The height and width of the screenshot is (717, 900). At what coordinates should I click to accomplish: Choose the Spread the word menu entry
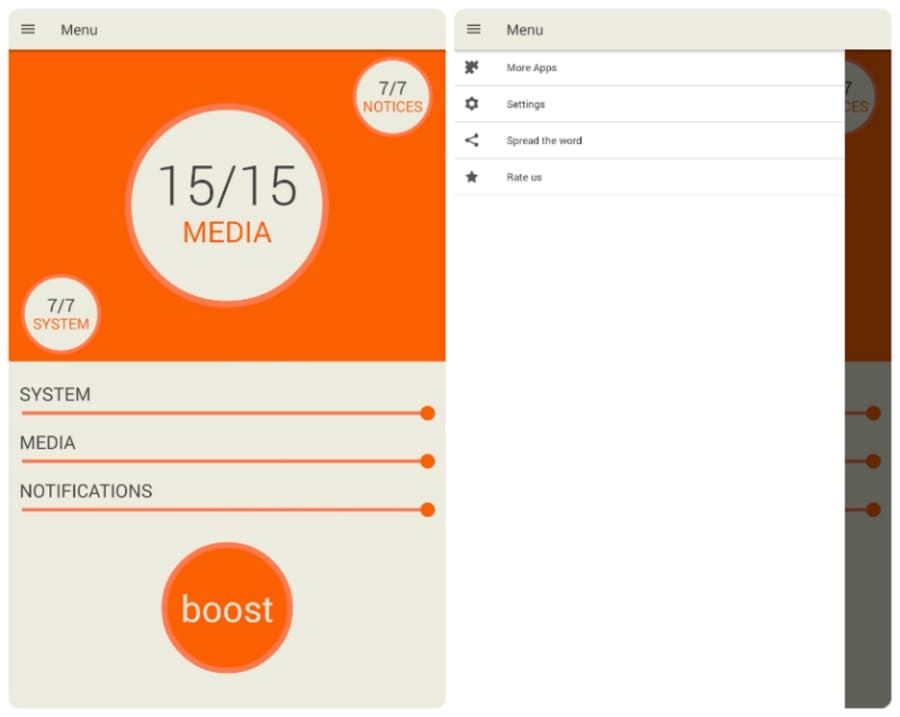coord(544,141)
